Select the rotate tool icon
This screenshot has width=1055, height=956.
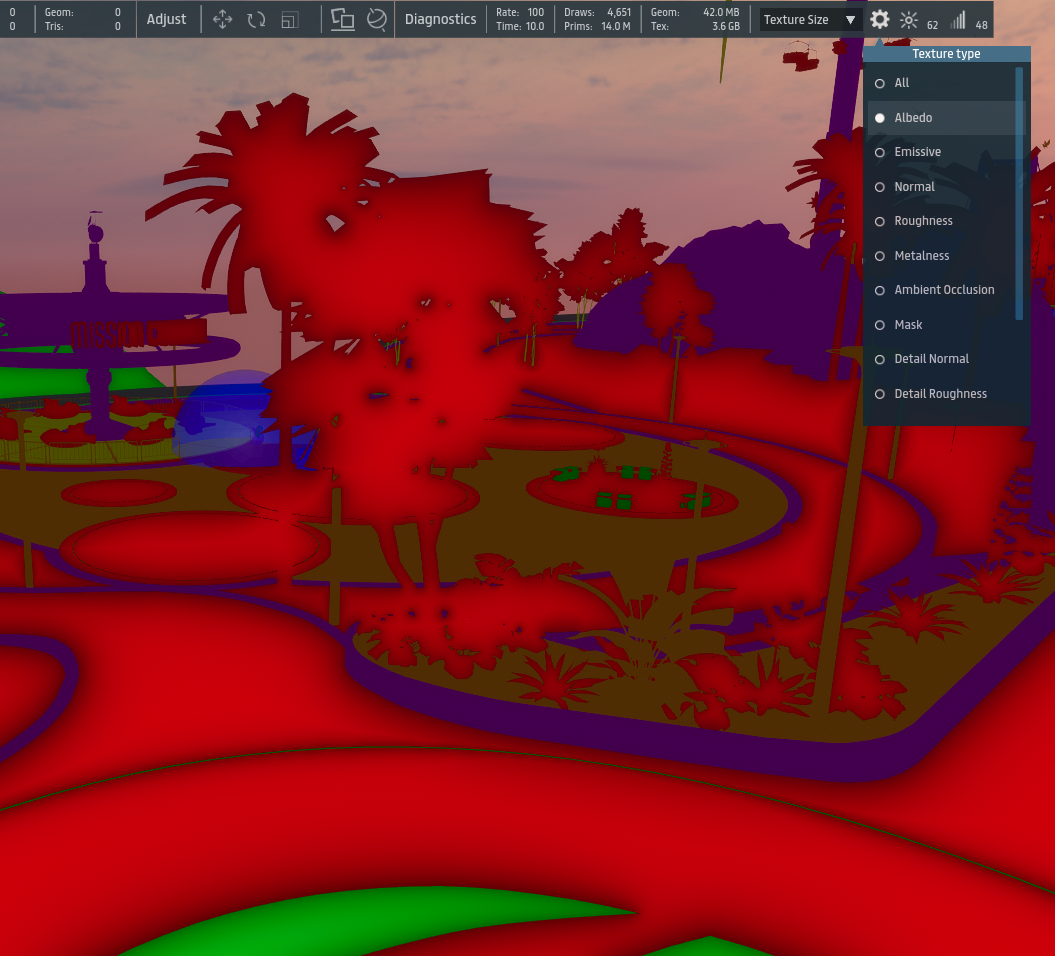[x=256, y=20]
